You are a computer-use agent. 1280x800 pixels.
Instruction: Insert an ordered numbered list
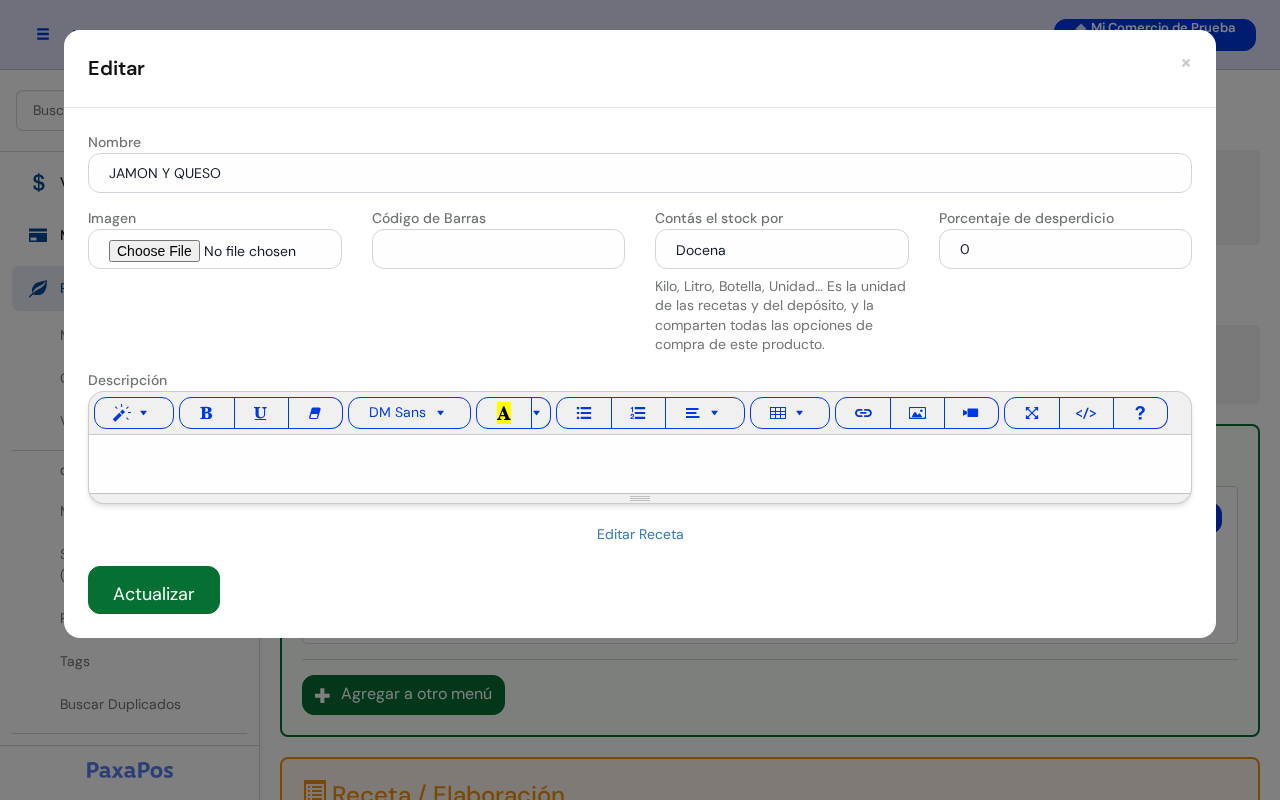click(x=638, y=413)
